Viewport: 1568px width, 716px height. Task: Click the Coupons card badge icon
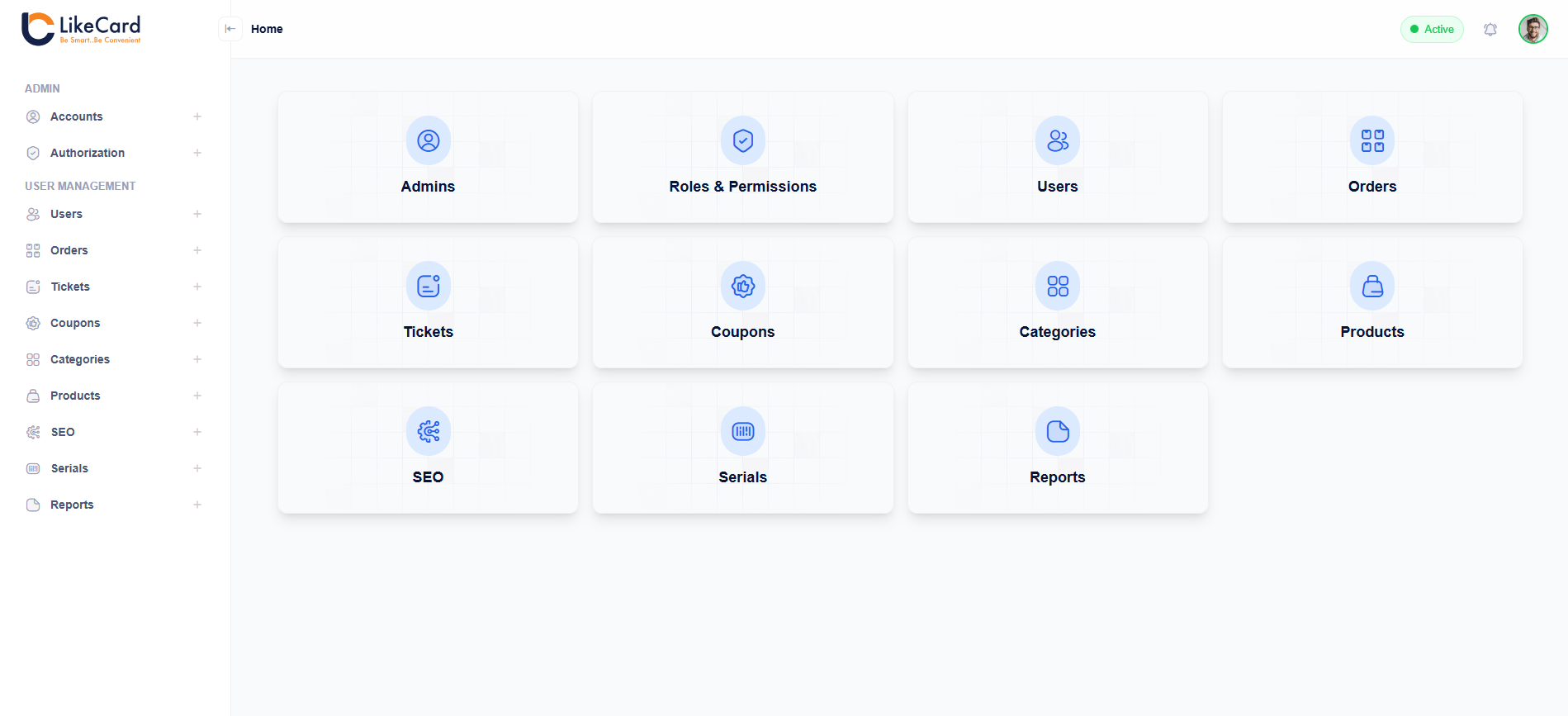click(x=742, y=286)
